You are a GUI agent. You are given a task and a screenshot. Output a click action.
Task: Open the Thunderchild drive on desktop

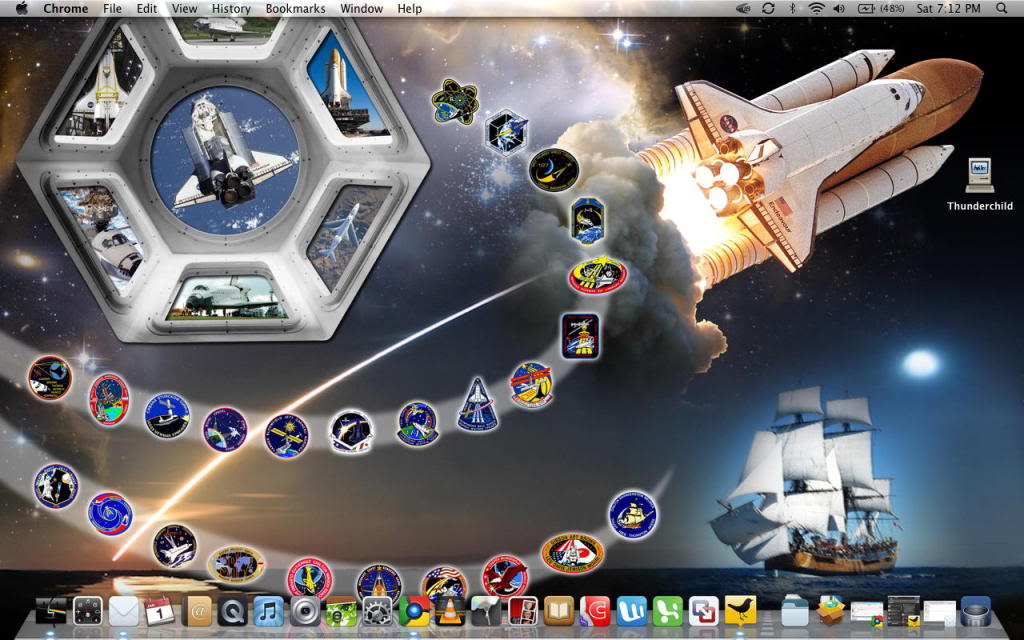pyautogui.click(x=980, y=185)
